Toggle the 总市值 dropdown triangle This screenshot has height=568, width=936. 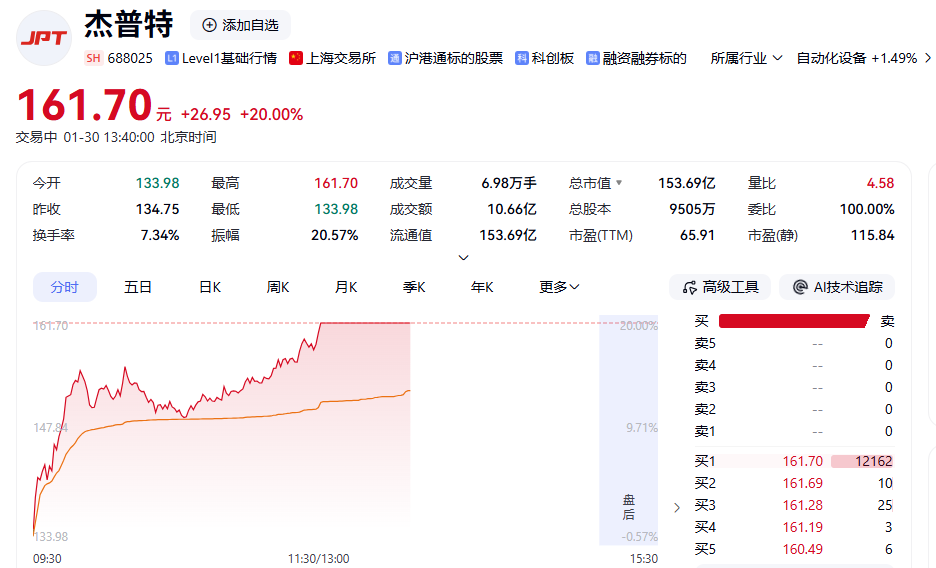[619, 183]
